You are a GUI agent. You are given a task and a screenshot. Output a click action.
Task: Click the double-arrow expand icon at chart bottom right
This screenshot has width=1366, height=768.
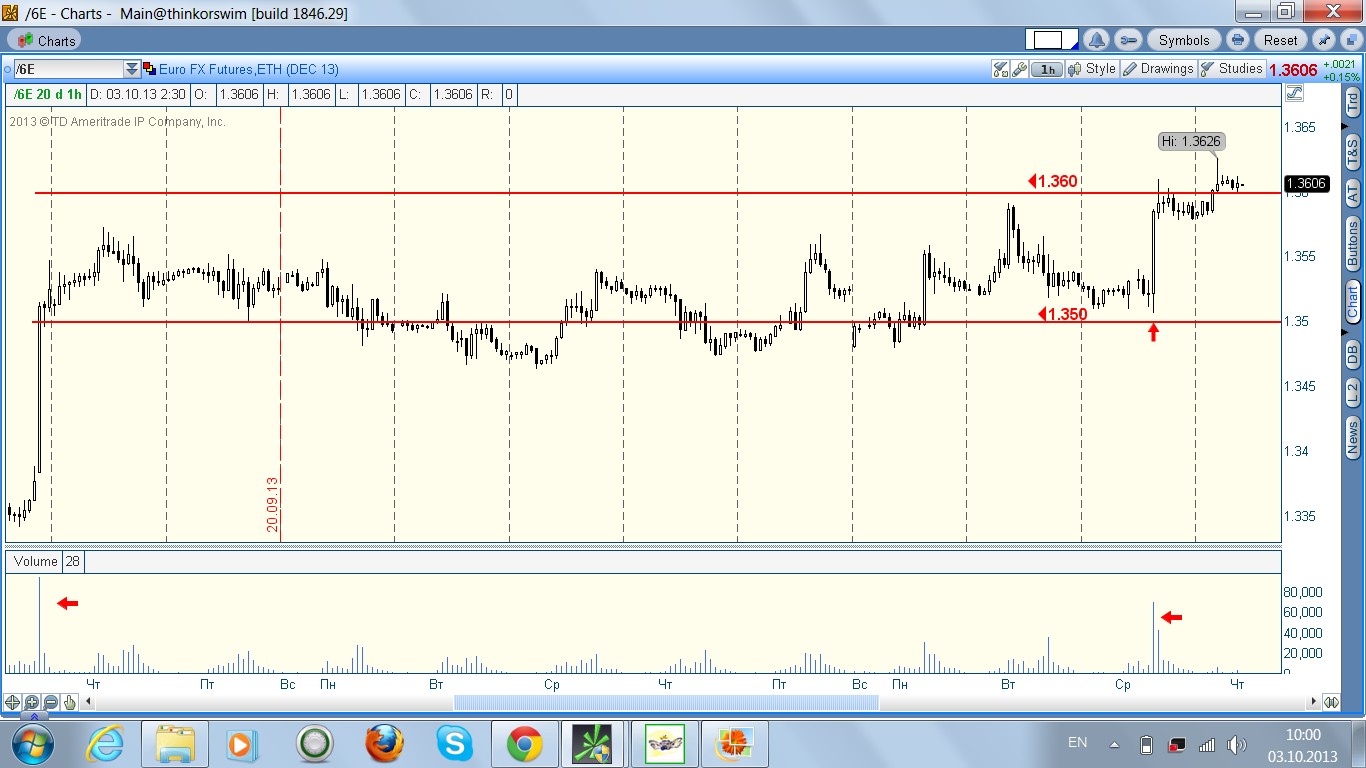pos(1331,702)
